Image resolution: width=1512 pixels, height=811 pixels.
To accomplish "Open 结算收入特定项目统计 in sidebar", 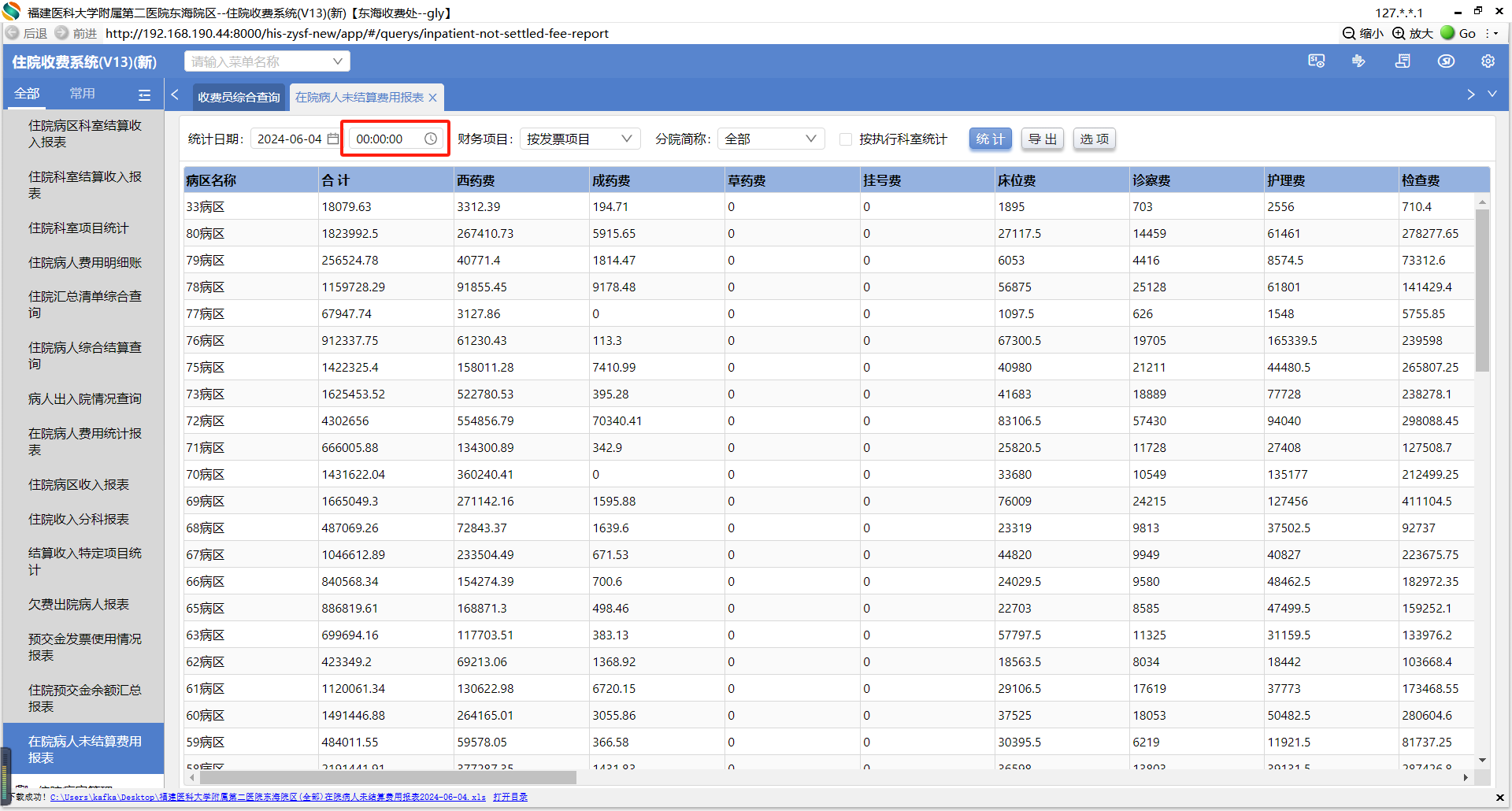I will [x=85, y=561].
